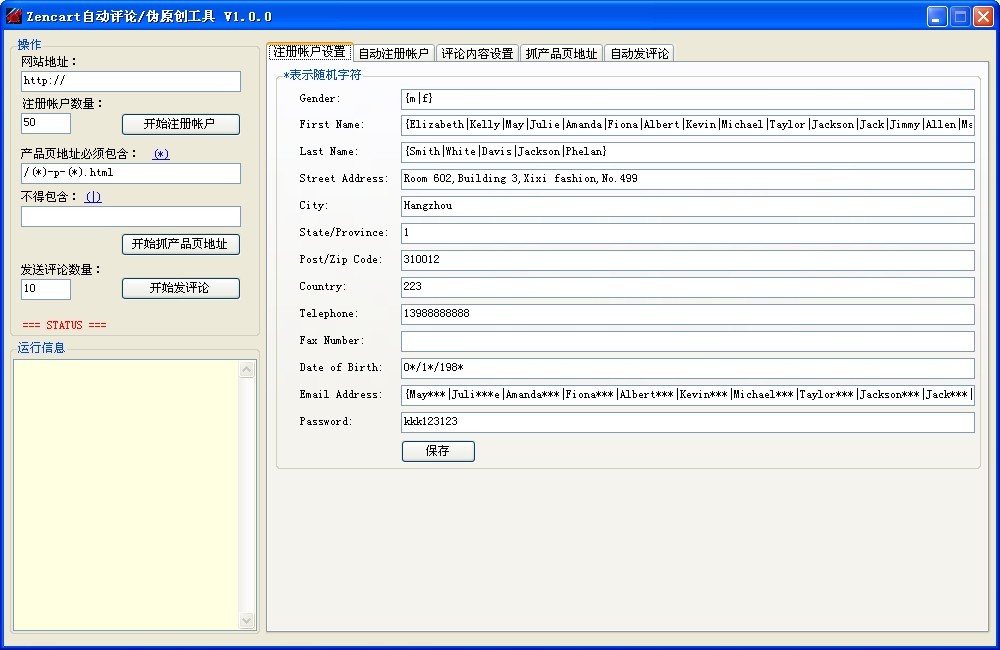Click the (|) separator link
The width and height of the screenshot is (1000, 650).
pyautogui.click(x=93, y=196)
